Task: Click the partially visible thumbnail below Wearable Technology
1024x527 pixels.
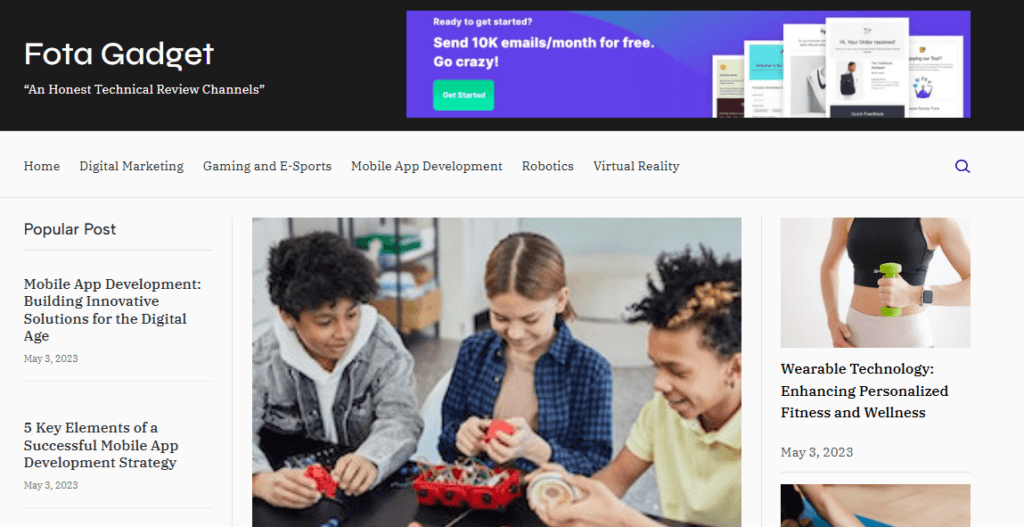Action: [x=875, y=505]
